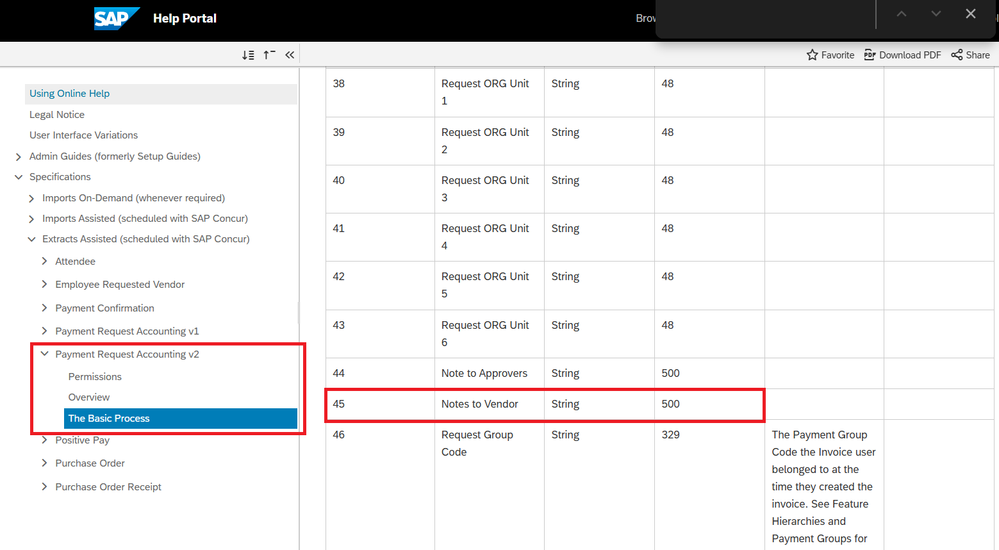
Task: Open Payment Request Accounting v2 label
Action: [x=127, y=354]
